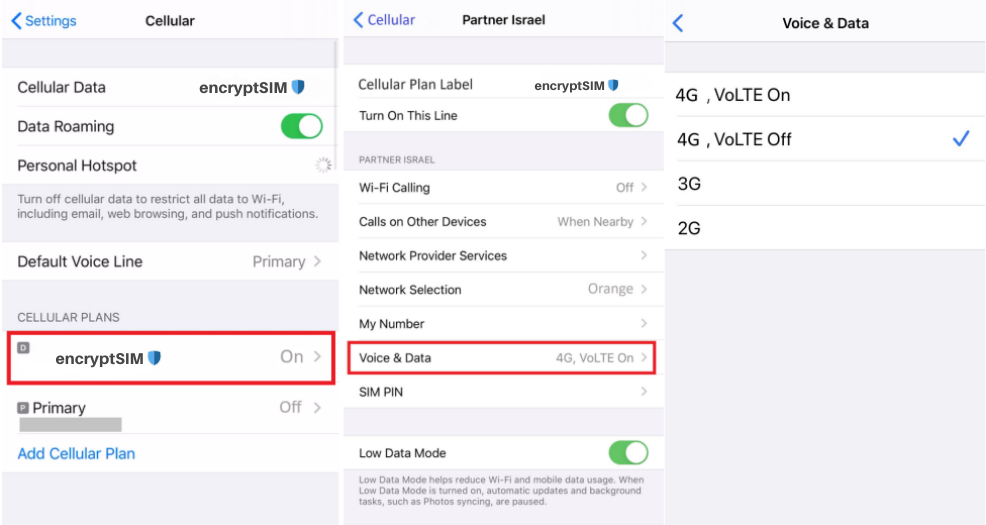Screen dimensions: 986x525
Task: Toggle the Data Roaming switch
Action: [301, 126]
